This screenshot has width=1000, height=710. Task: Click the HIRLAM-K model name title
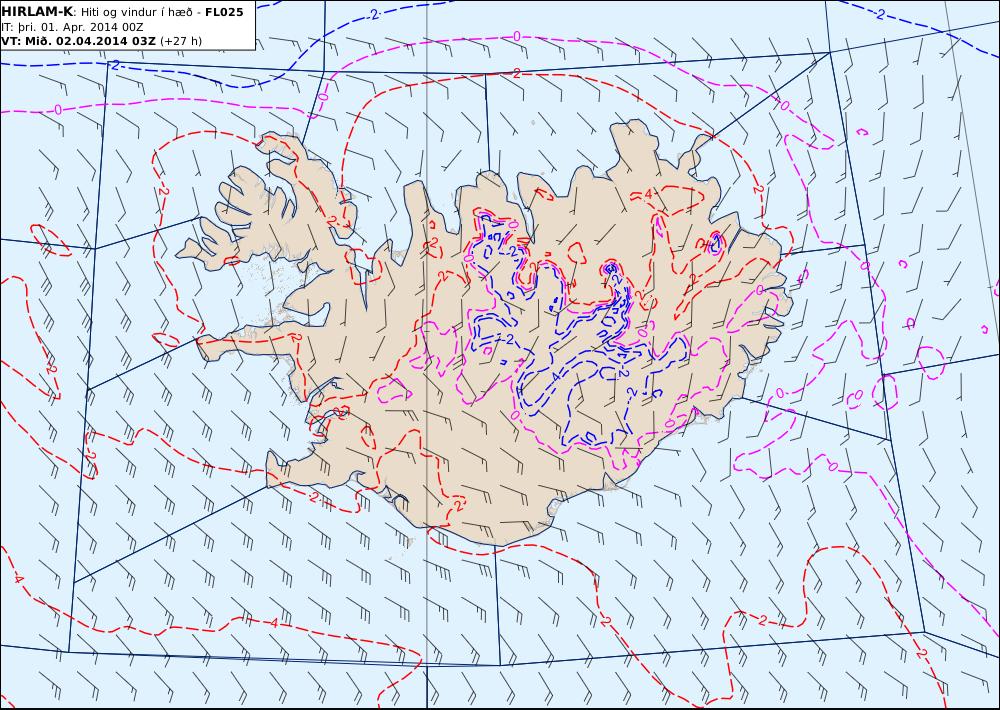37,12
